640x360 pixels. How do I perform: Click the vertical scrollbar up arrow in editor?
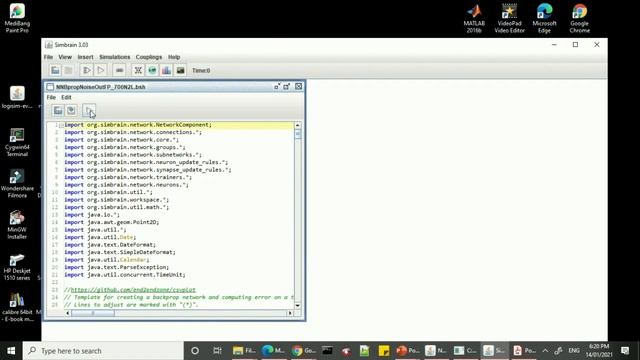[x=298, y=125]
